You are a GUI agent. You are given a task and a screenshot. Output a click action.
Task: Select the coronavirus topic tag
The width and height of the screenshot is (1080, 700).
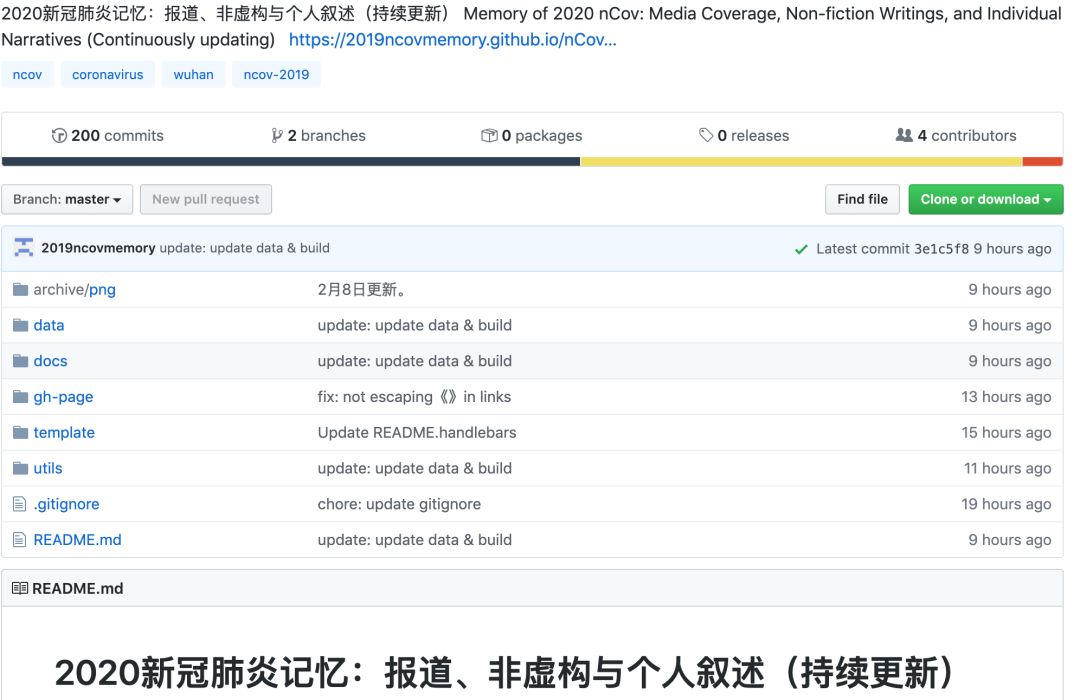click(107, 74)
